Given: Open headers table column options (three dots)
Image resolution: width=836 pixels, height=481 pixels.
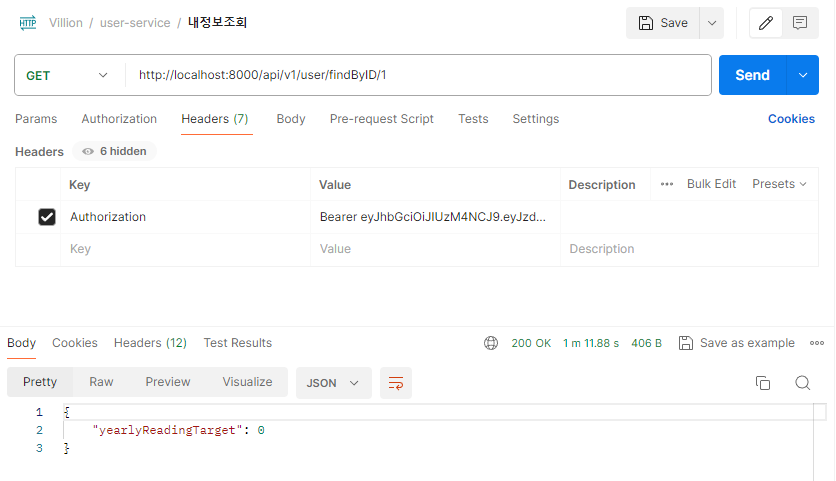Looking at the screenshot, I should point(666,184).
